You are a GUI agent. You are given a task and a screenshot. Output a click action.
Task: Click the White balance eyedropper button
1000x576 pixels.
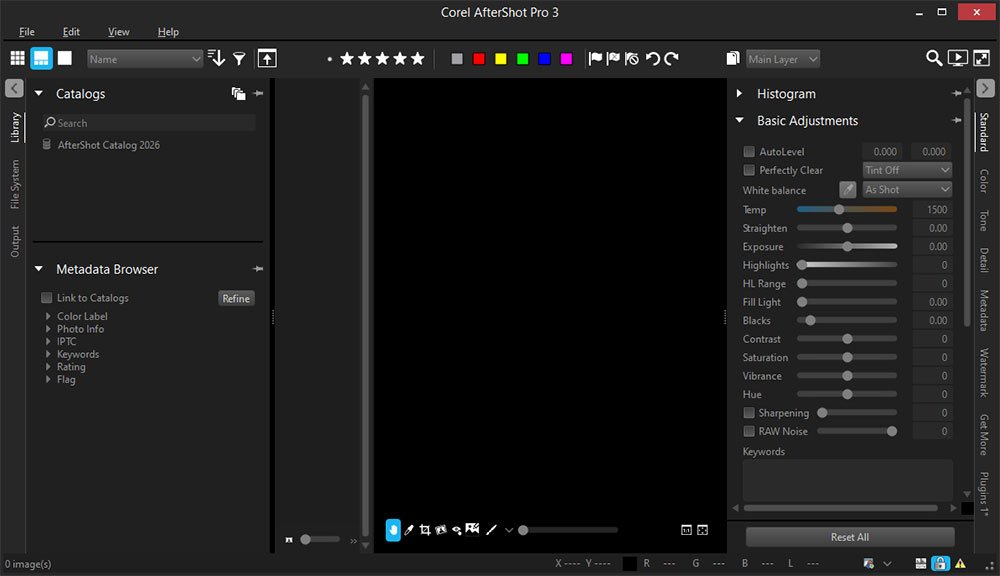tap(848, 189)
